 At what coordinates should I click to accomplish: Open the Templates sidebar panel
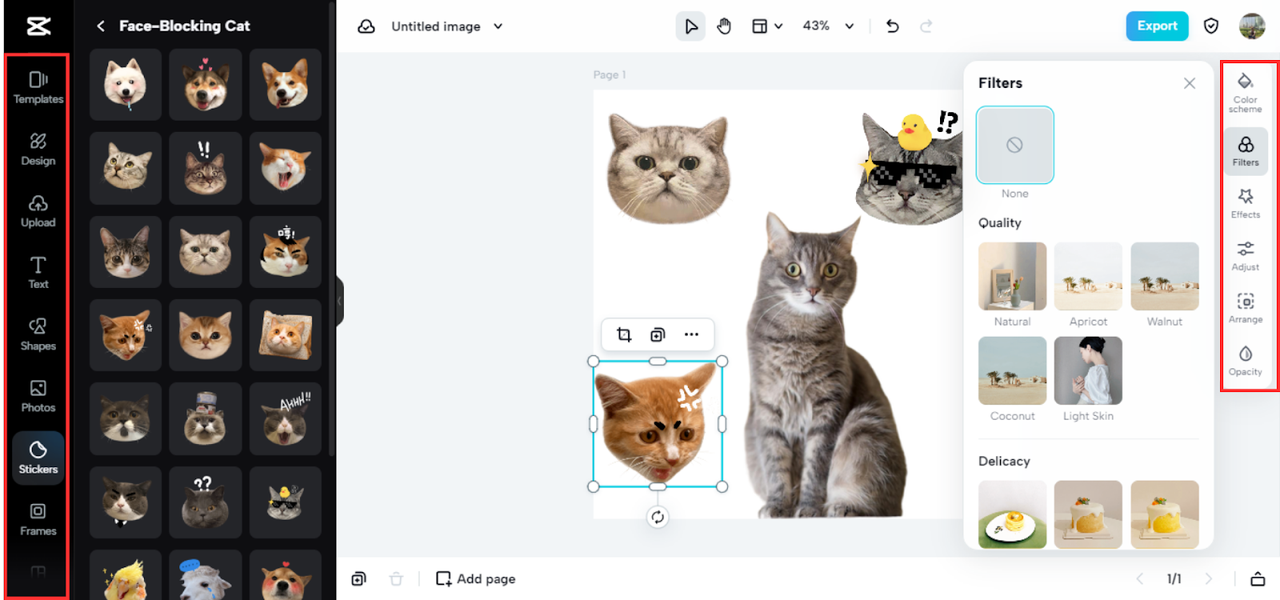38,87
